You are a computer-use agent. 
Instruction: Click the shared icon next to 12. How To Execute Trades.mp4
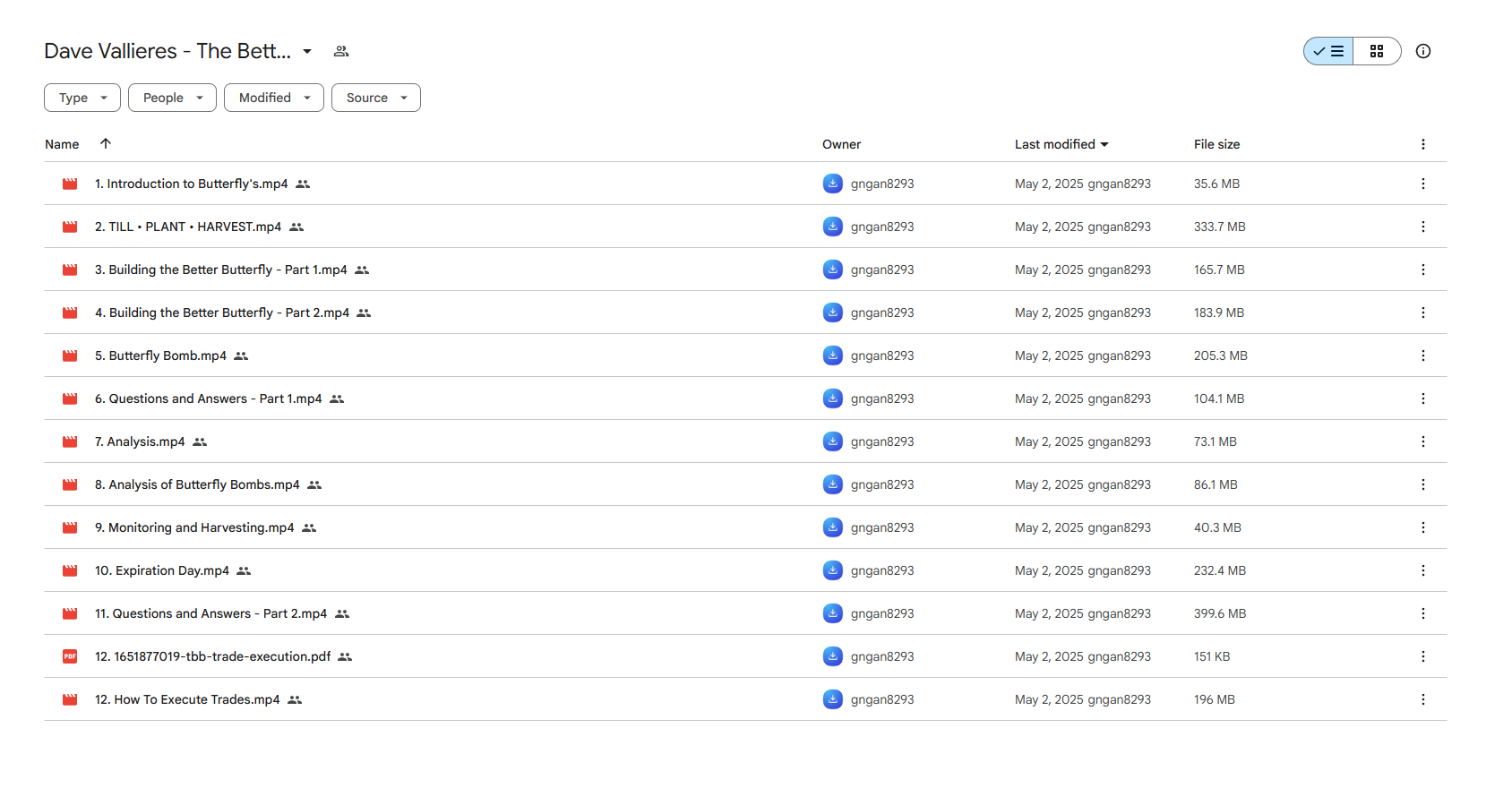(x=295, y=699)
